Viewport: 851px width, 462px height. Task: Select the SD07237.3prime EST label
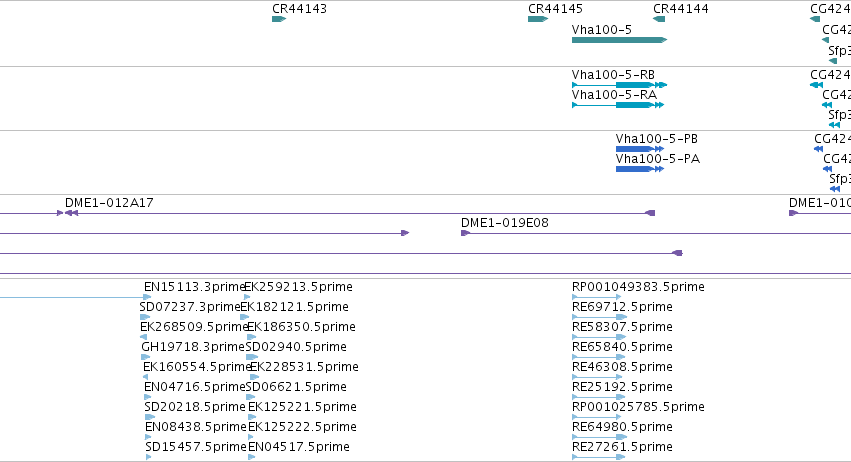tap(190, 307)
